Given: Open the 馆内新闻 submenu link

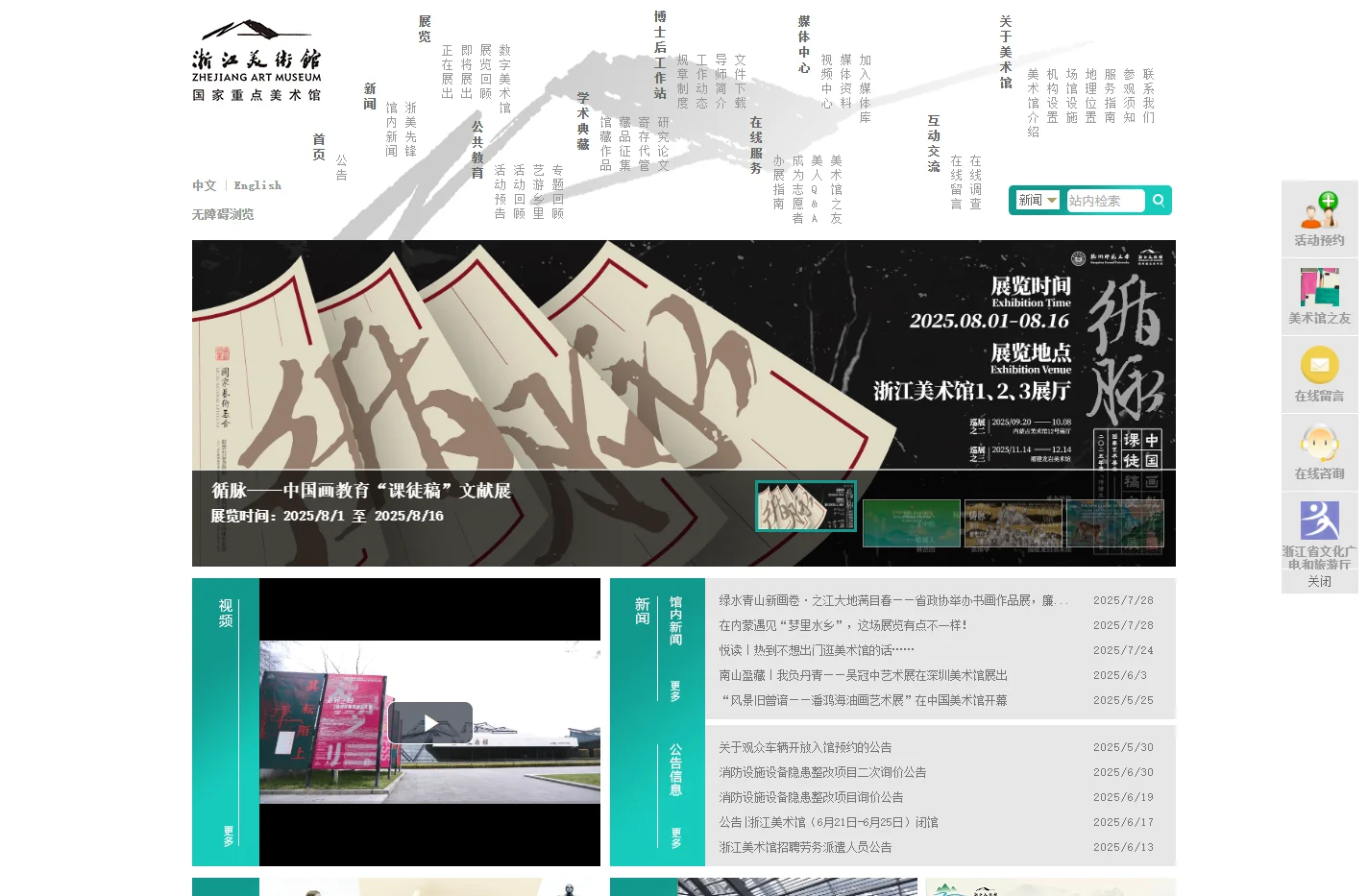Looking at the screenshot, I should pos(392,130).
